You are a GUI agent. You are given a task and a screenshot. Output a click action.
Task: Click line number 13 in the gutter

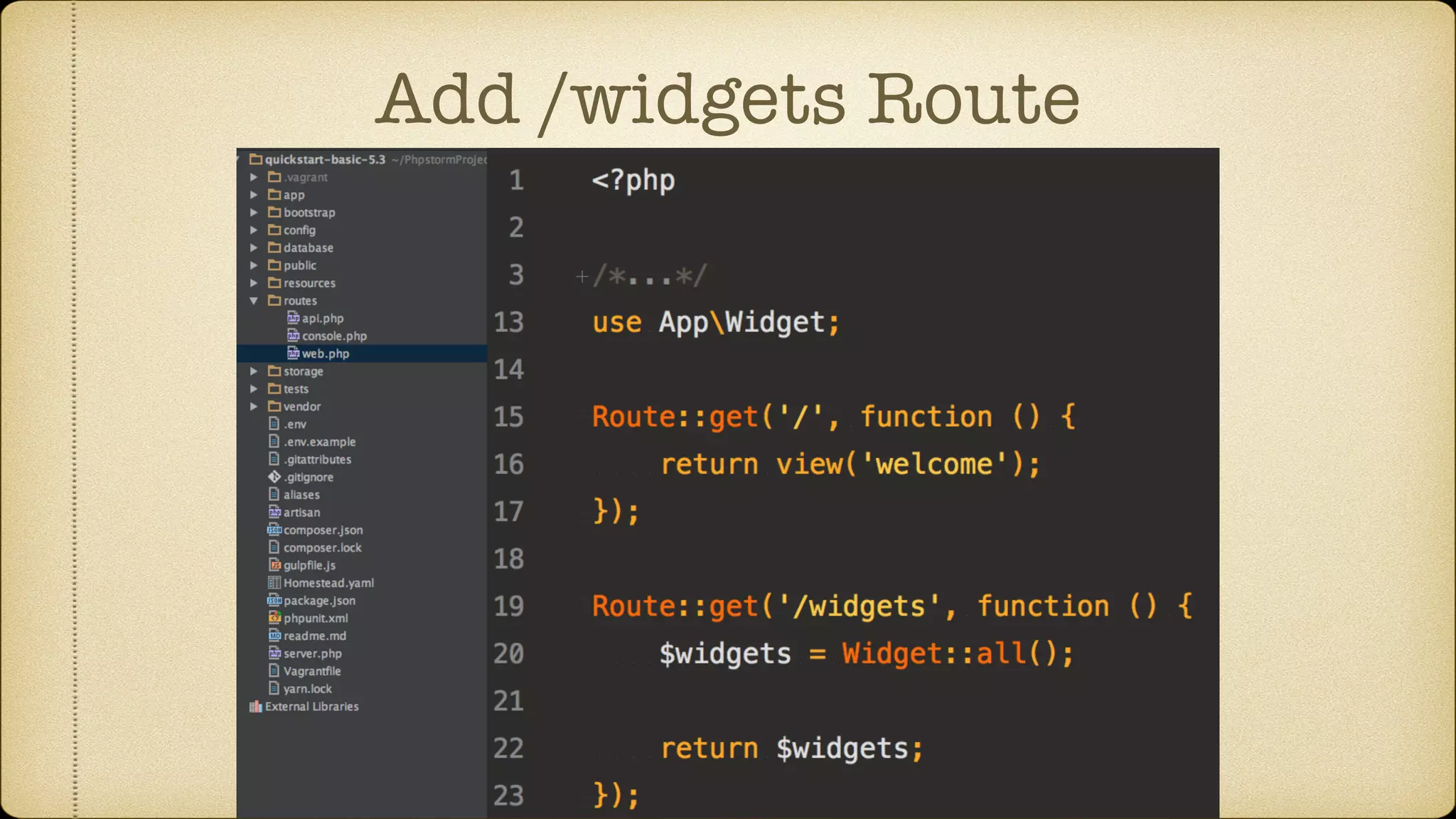[x=509, y=322]
